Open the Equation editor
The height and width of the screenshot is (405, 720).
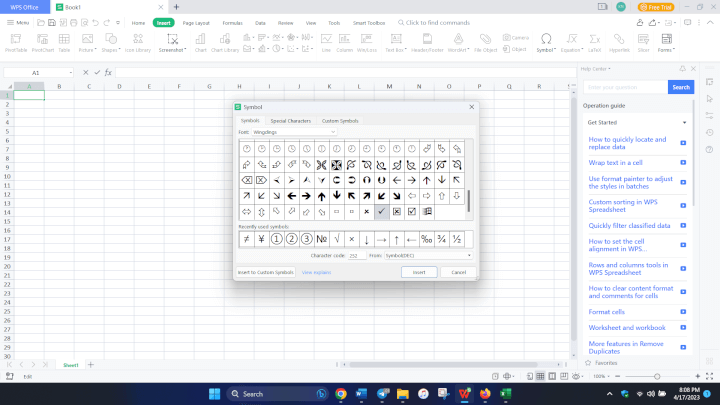point(572,43)
